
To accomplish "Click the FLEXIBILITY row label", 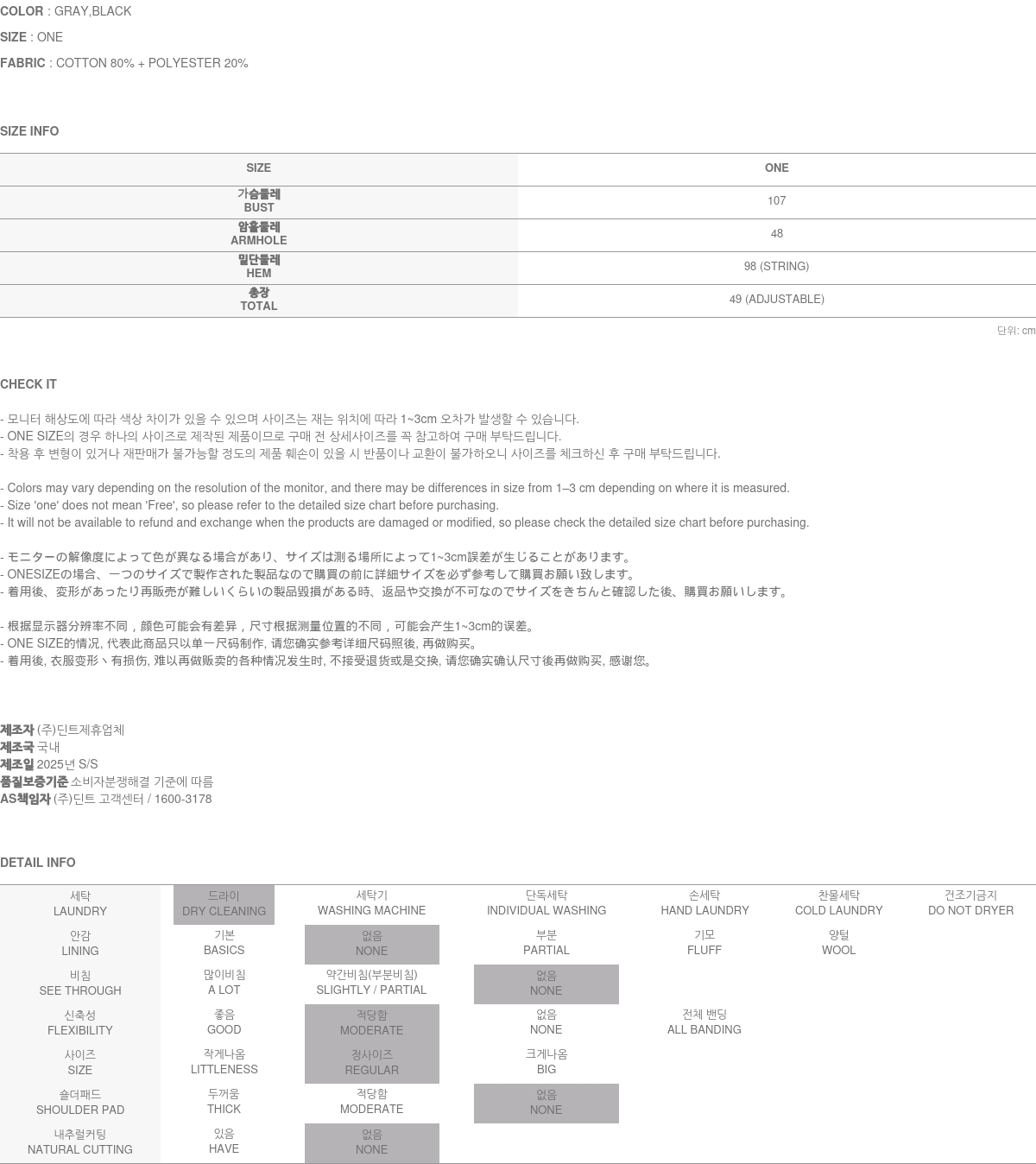I will click(80, 1023).
